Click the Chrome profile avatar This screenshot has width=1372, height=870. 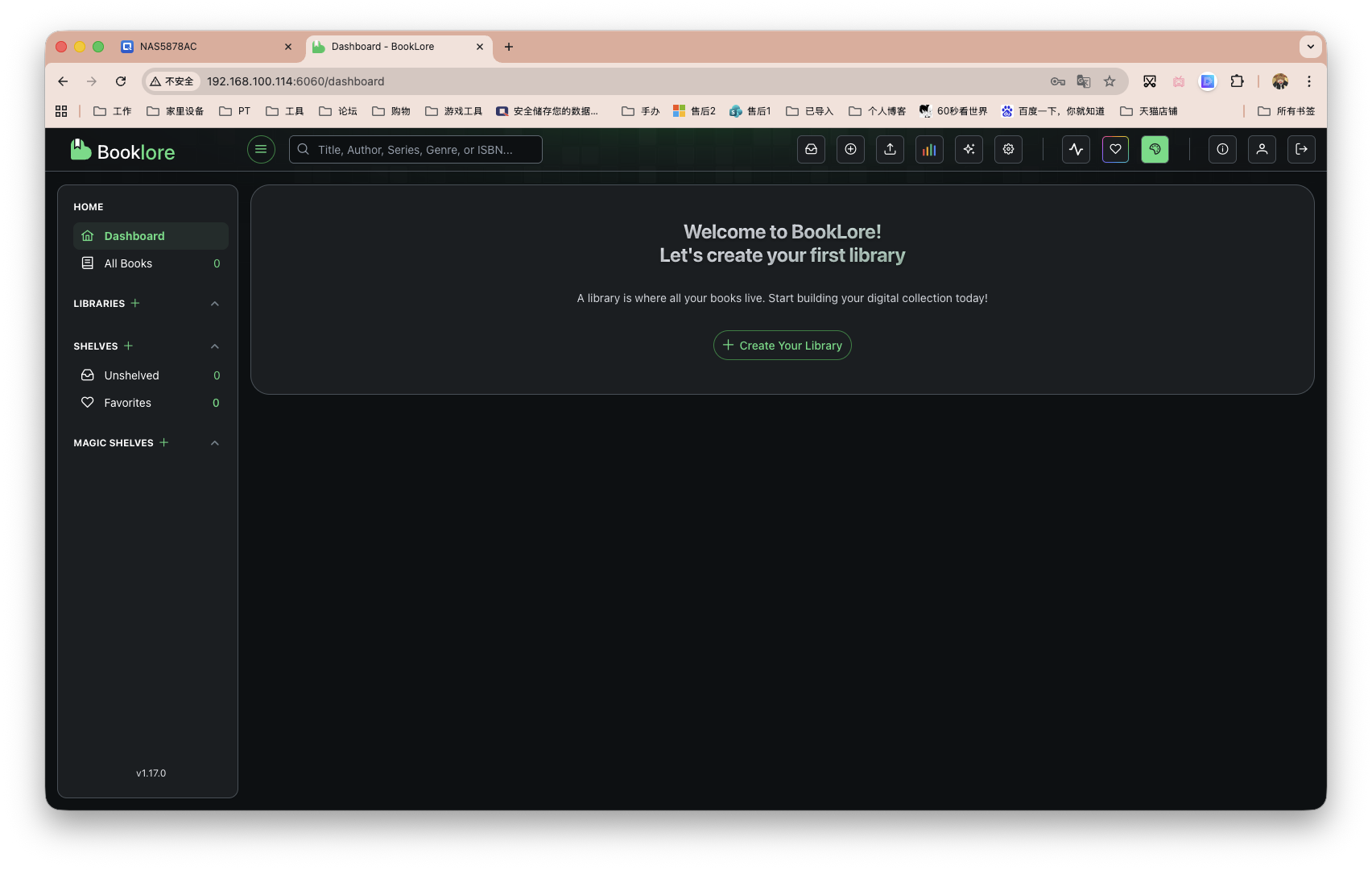point(1280,81)
